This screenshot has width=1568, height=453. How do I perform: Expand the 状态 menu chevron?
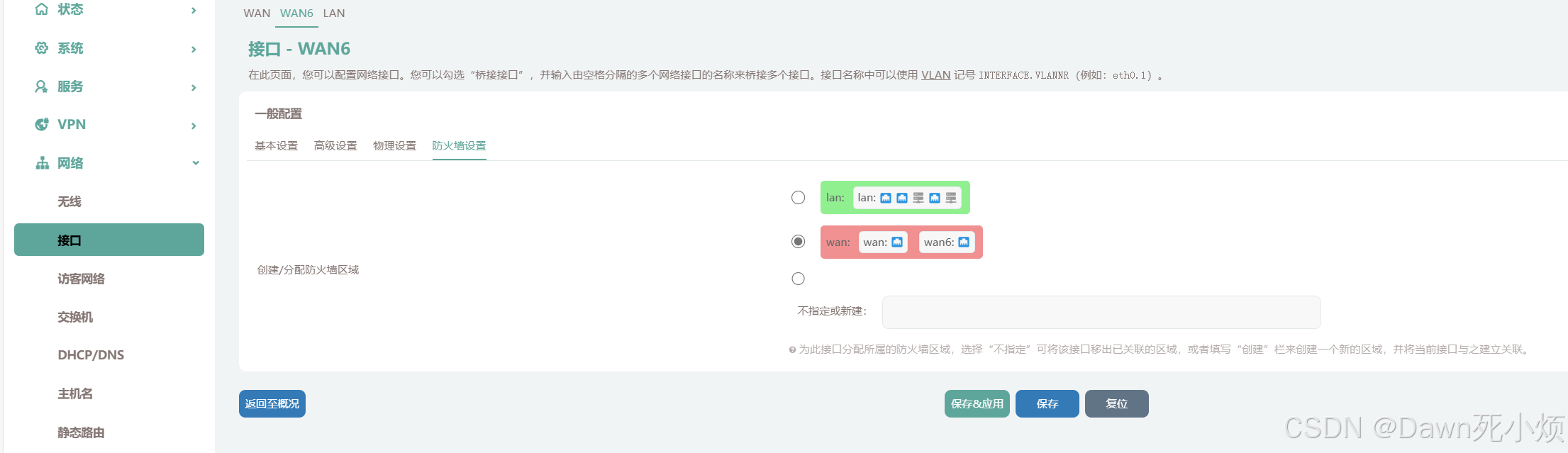(x=194, y=10)
